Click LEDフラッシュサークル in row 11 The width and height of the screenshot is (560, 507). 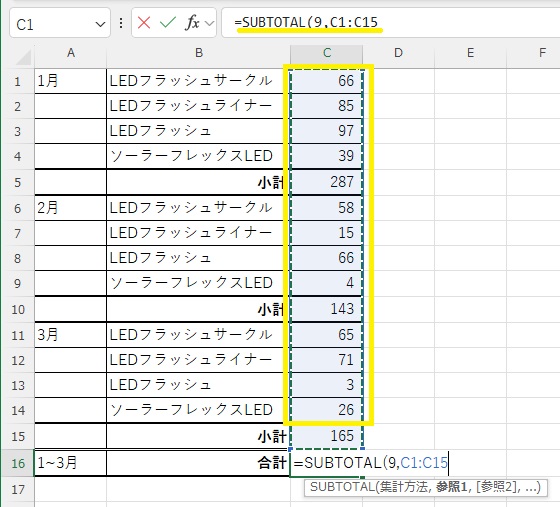(191, 335)
